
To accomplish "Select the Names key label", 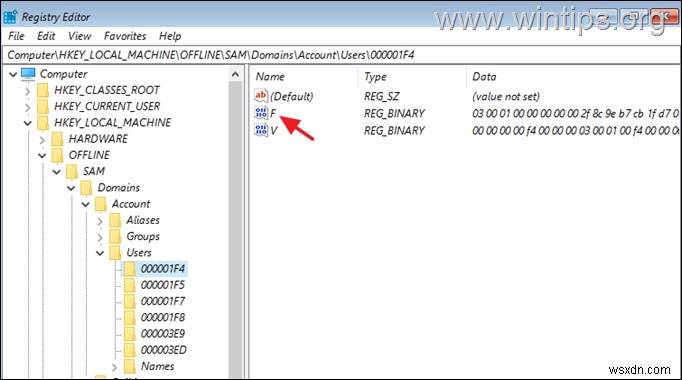I will click(157, 367).
